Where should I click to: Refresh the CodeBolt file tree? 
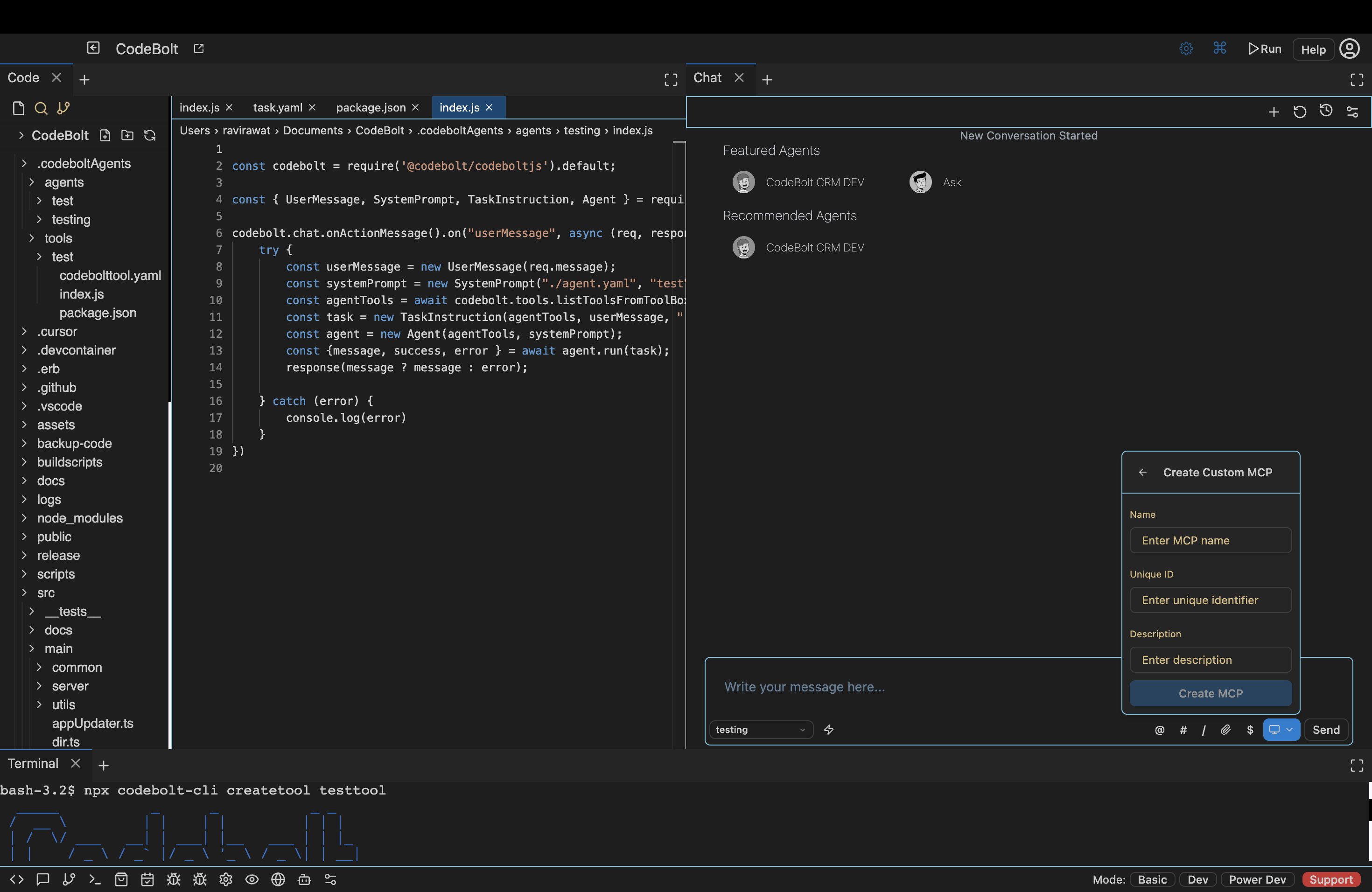coord(150,135)
